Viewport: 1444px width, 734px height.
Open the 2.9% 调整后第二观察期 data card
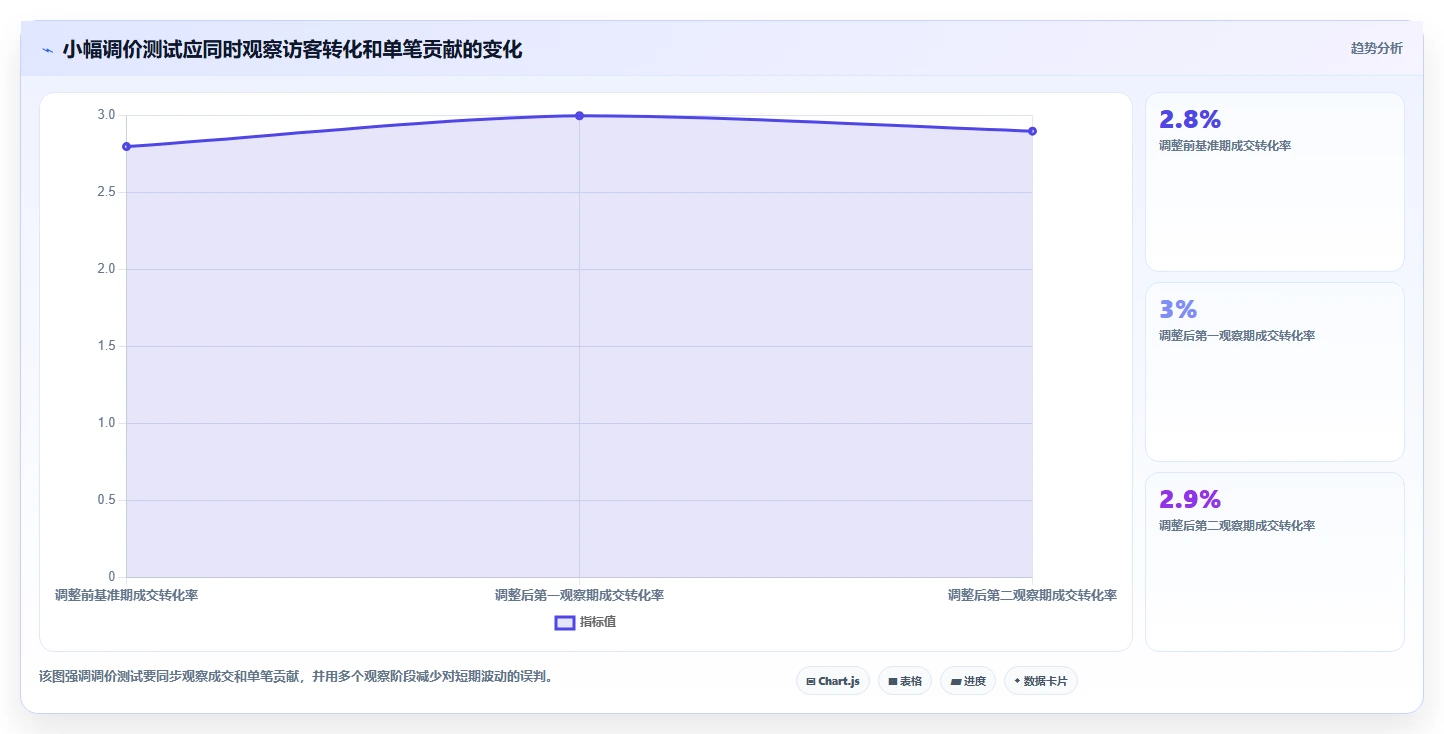tap(1275, 562)
